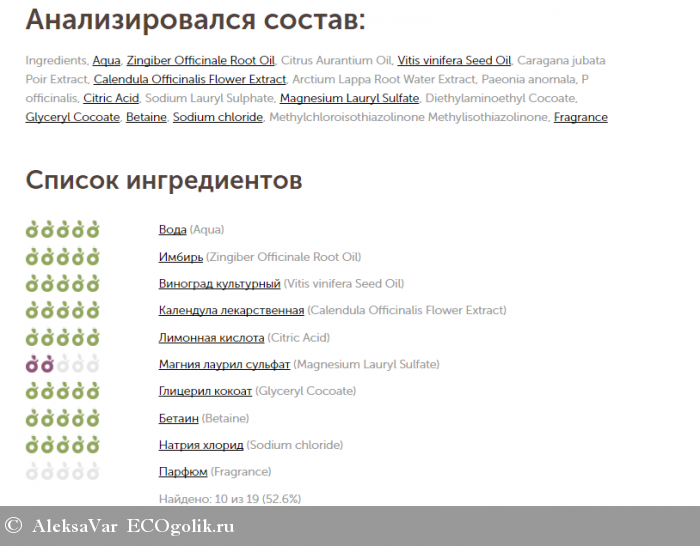Open the Вода ingredient link

(172, 230)
